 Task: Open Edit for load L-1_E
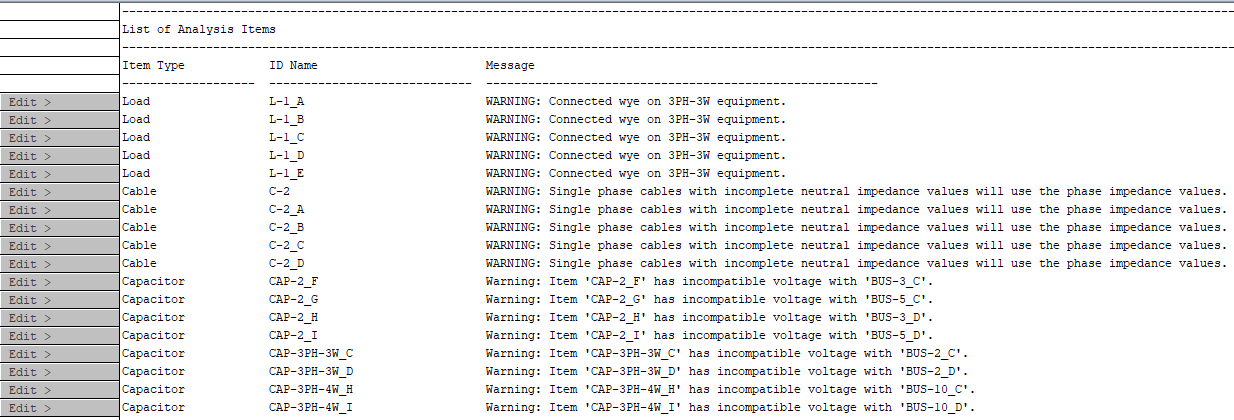(59, 174)
